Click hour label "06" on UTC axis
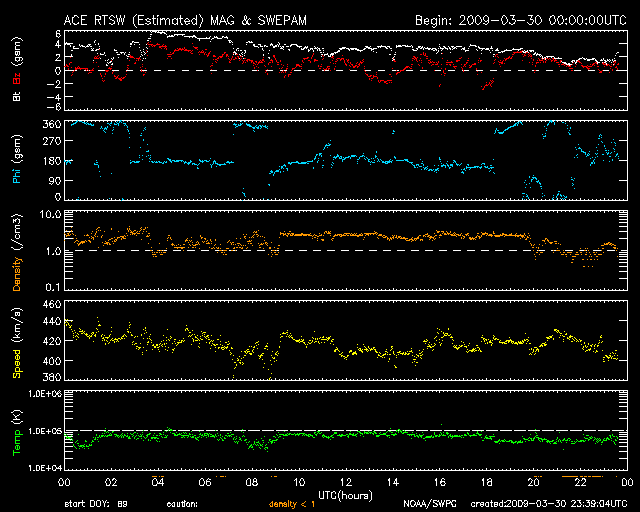The width and height of the screenshot is (640, 512). tap(205, 482)
